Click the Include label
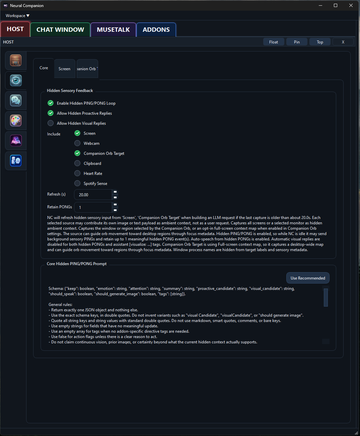 [54, 134]
